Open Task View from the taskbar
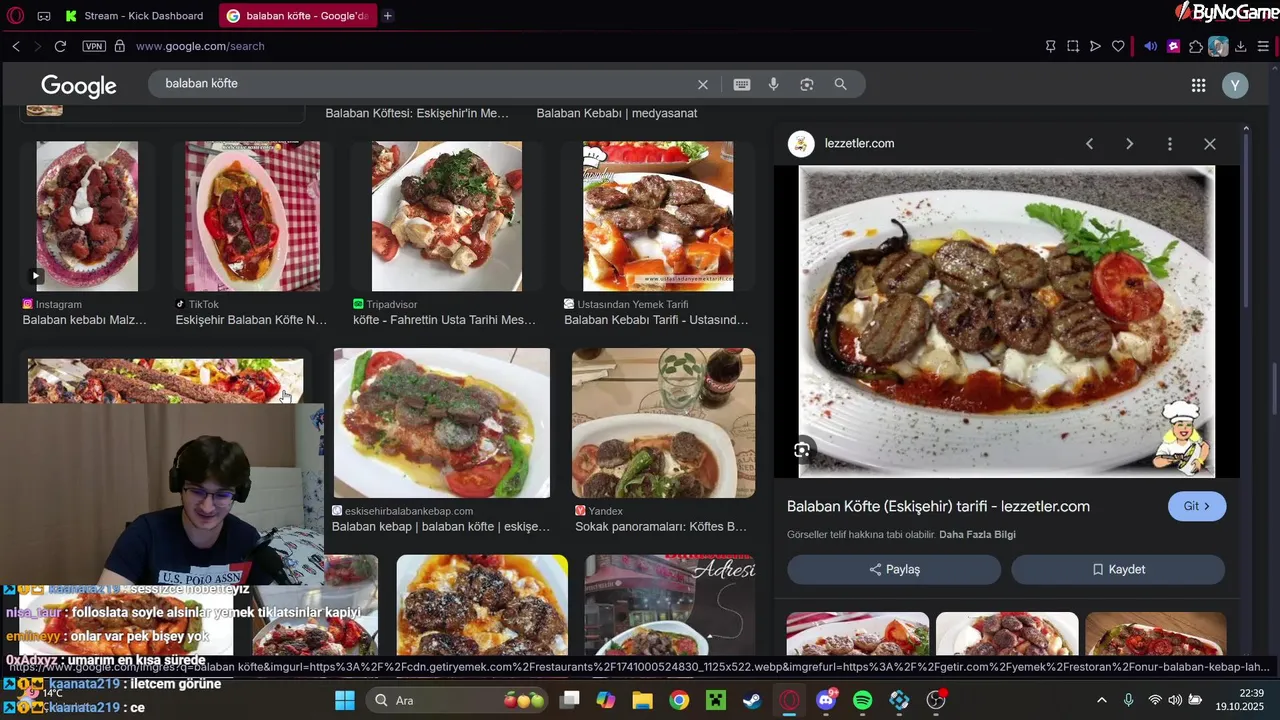Screen dimensions: 1280x720 tap(569, 700)
